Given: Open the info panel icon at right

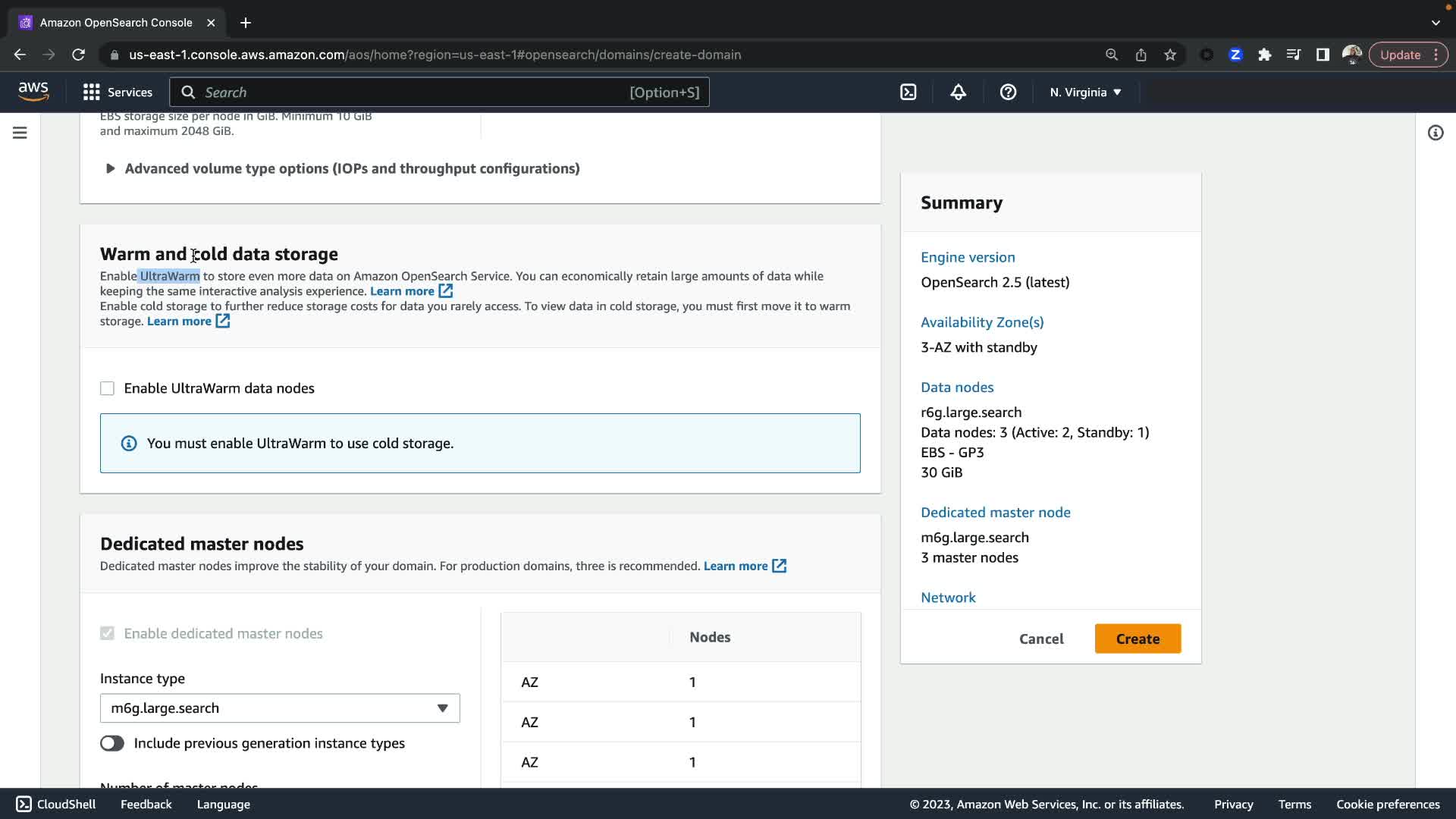Looking at the screenshot, I should tap(1435, 133).
